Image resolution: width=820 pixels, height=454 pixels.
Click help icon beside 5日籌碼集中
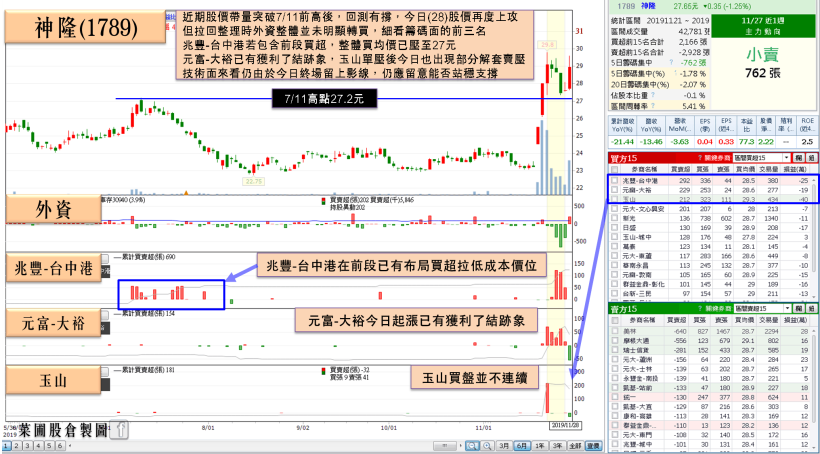point(671,62)
